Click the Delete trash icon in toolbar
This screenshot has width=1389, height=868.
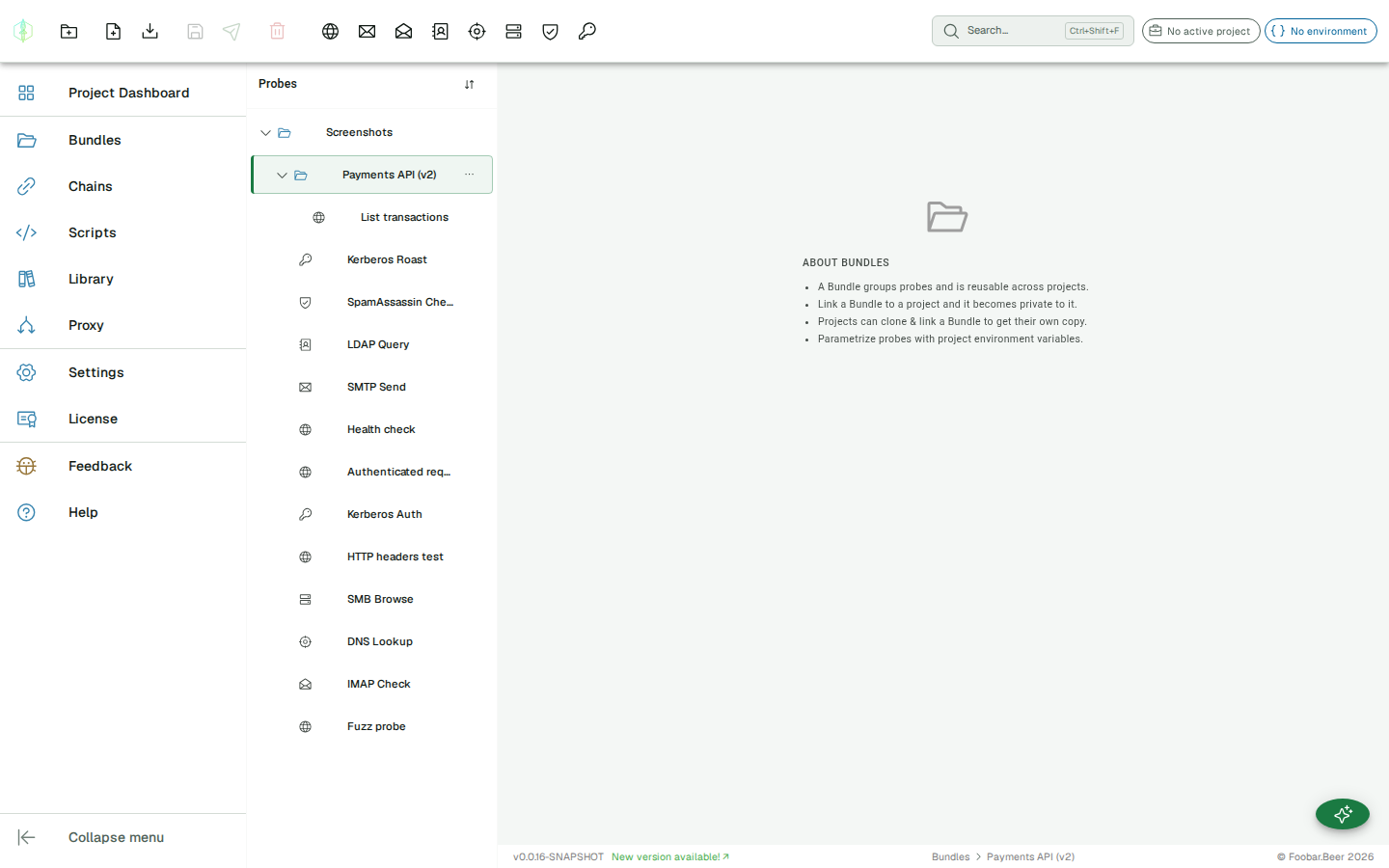pos(277,31)
